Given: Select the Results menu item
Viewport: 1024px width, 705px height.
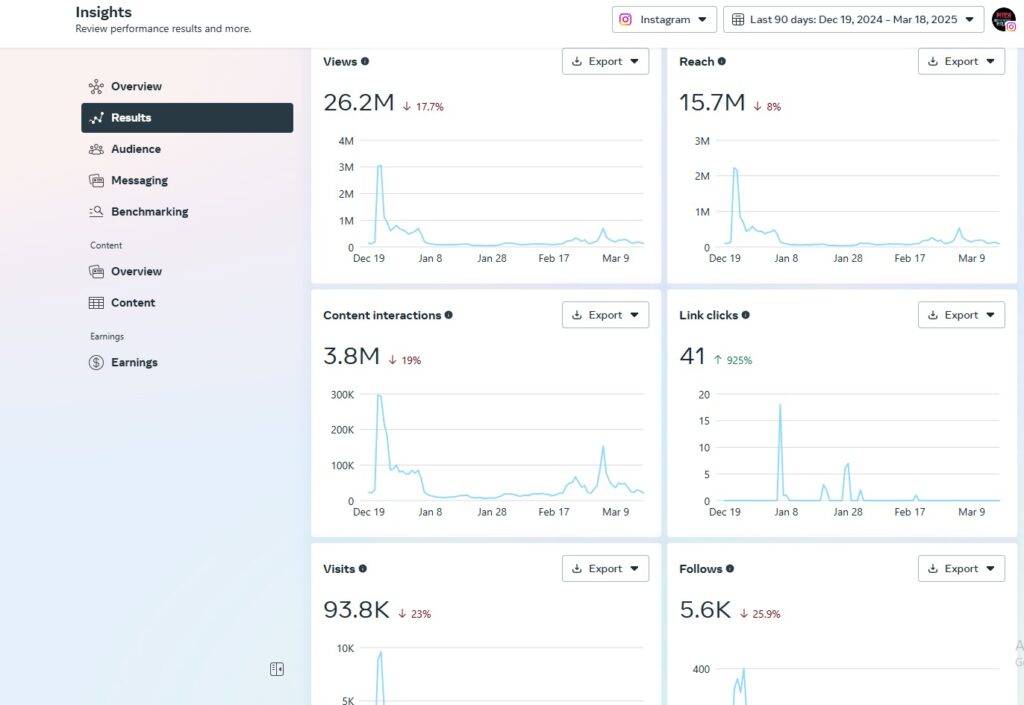Looking at the screenshot, I should (x=187, y=118).
